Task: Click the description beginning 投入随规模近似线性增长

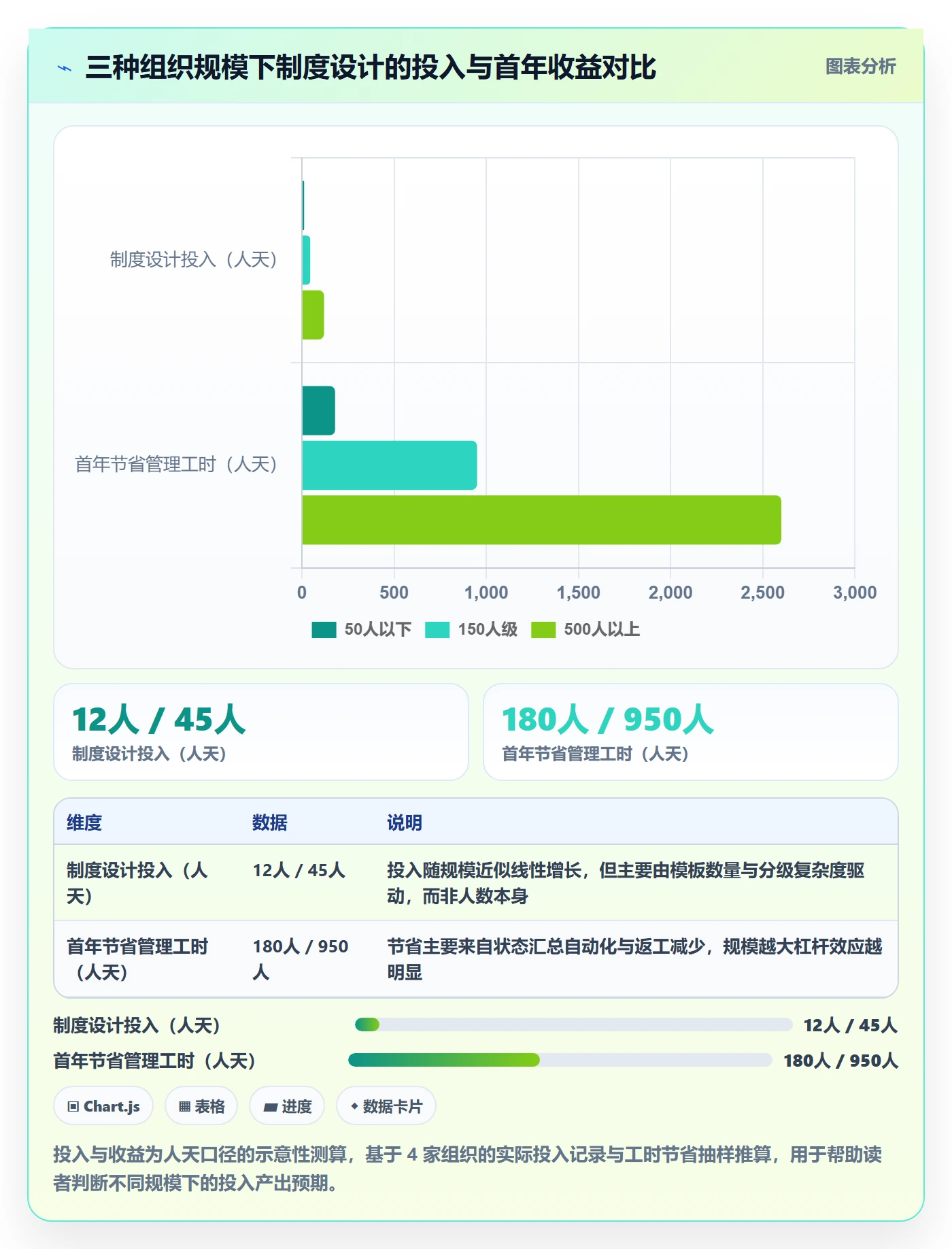Action: 626,883
